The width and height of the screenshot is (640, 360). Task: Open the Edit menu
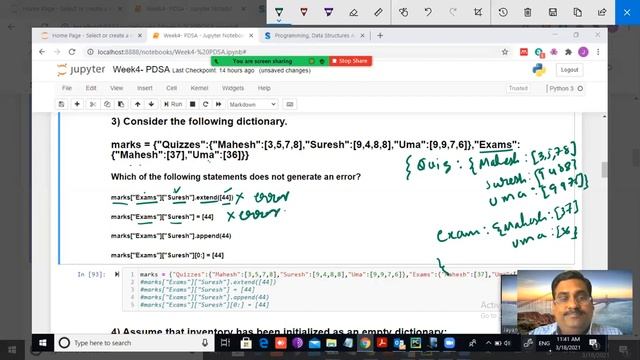(91, 88)
